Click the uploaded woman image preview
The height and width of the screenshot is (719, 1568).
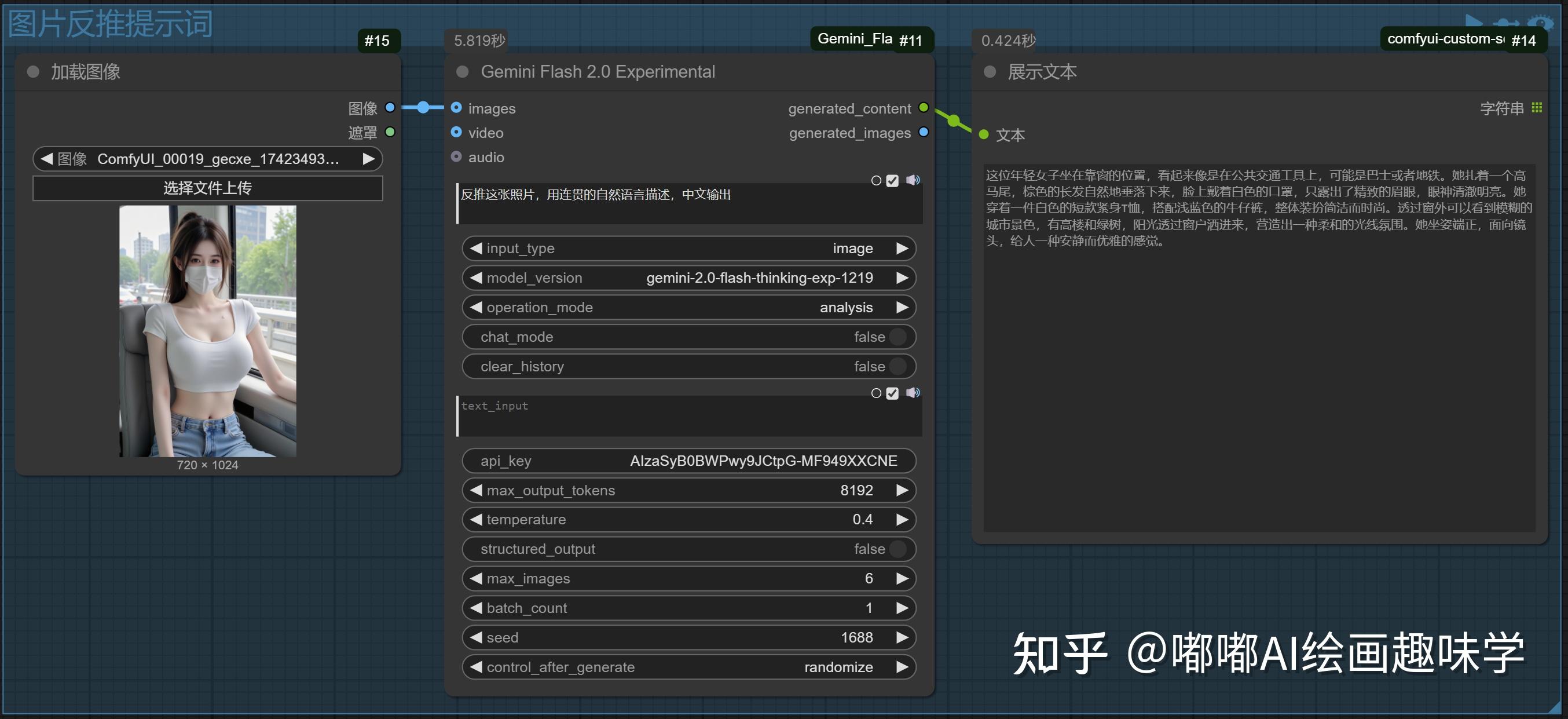click(x=207, y=332)
